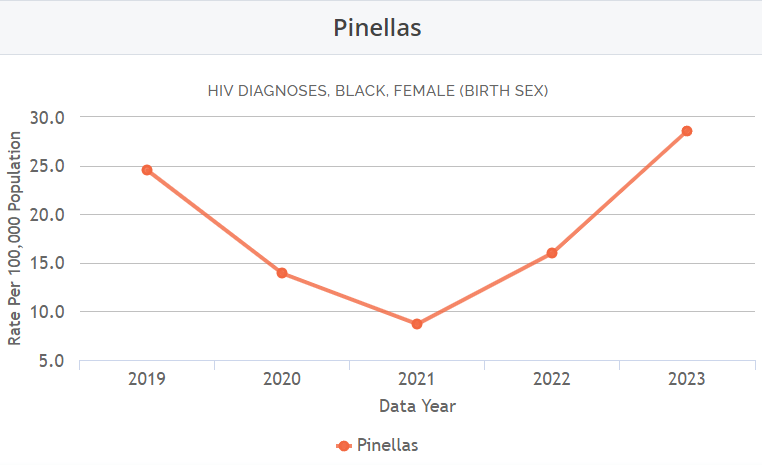Click the 30.0 y-axis label
762x476 pixels.
47,117
